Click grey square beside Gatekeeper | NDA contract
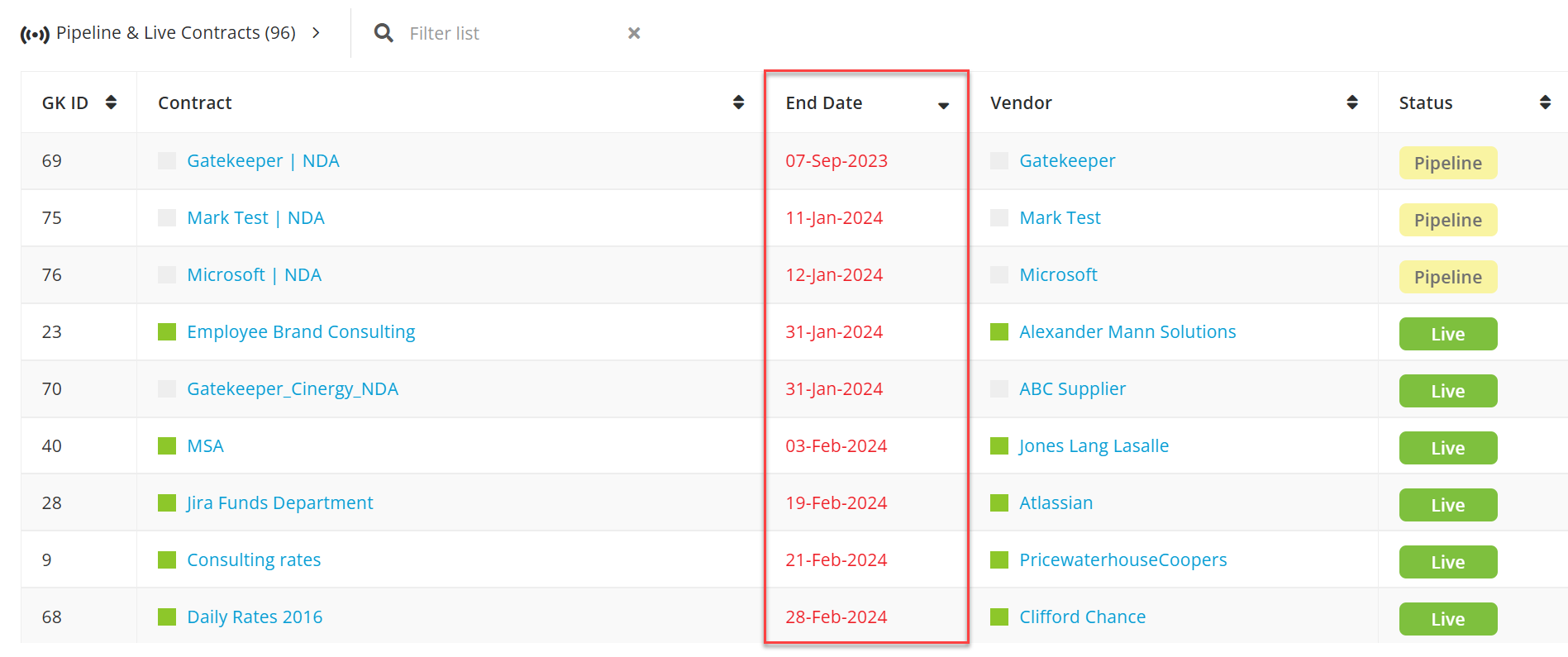 point(167,161)
